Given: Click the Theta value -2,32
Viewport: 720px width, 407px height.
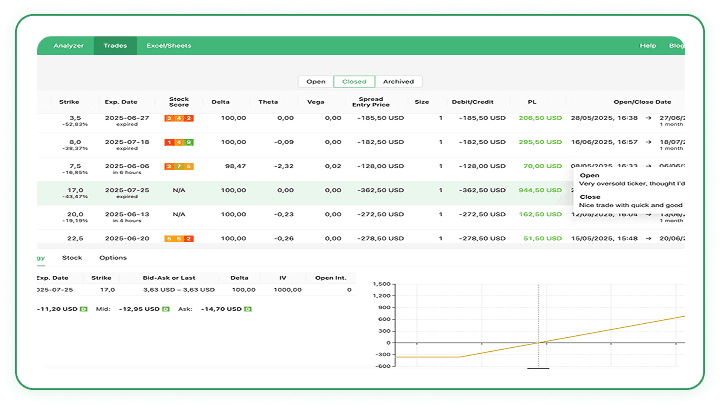Looking at the screenshot, I should click(x=284, y=166).
